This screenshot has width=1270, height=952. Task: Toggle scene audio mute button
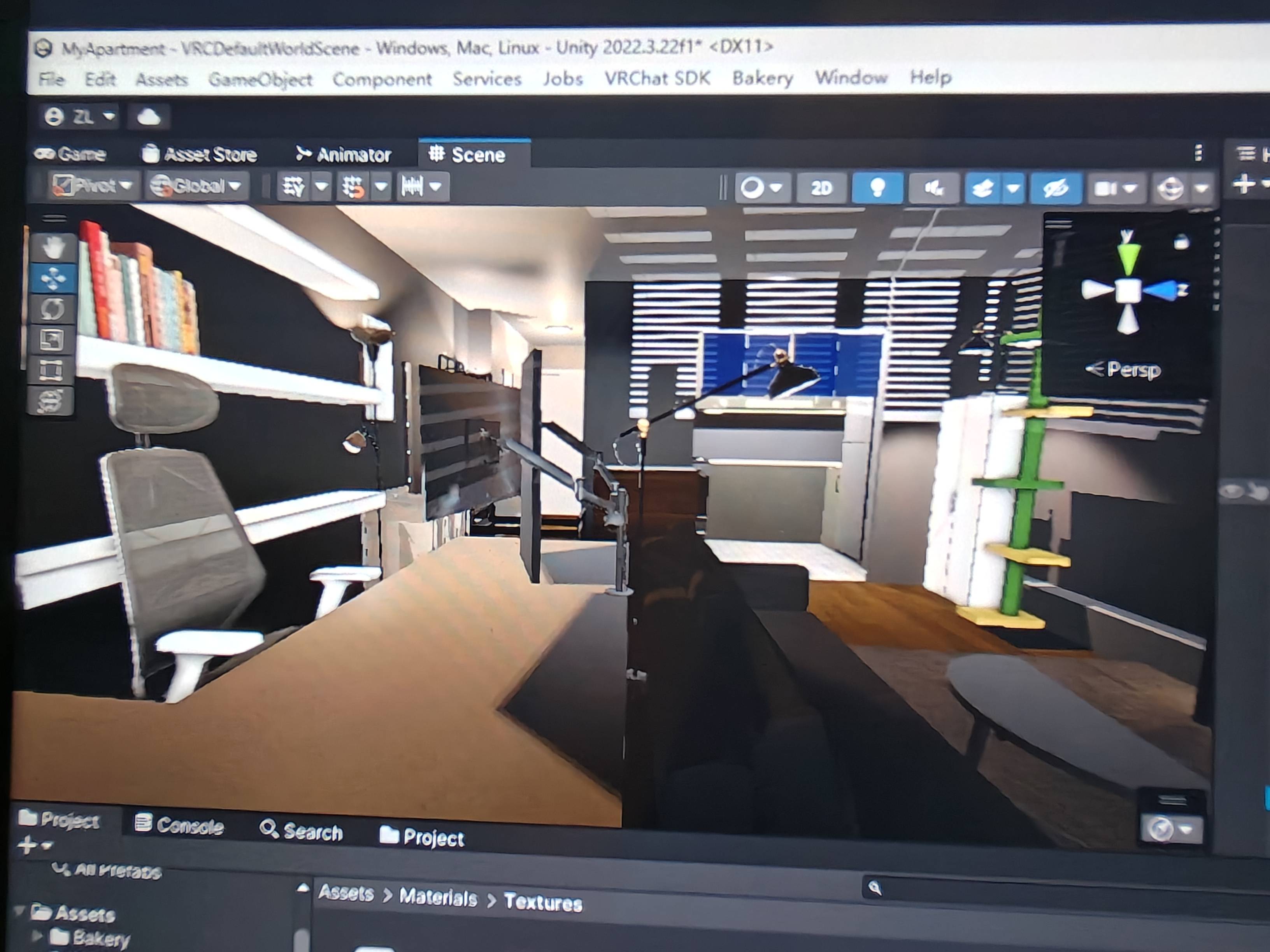[x=933, y=188]
